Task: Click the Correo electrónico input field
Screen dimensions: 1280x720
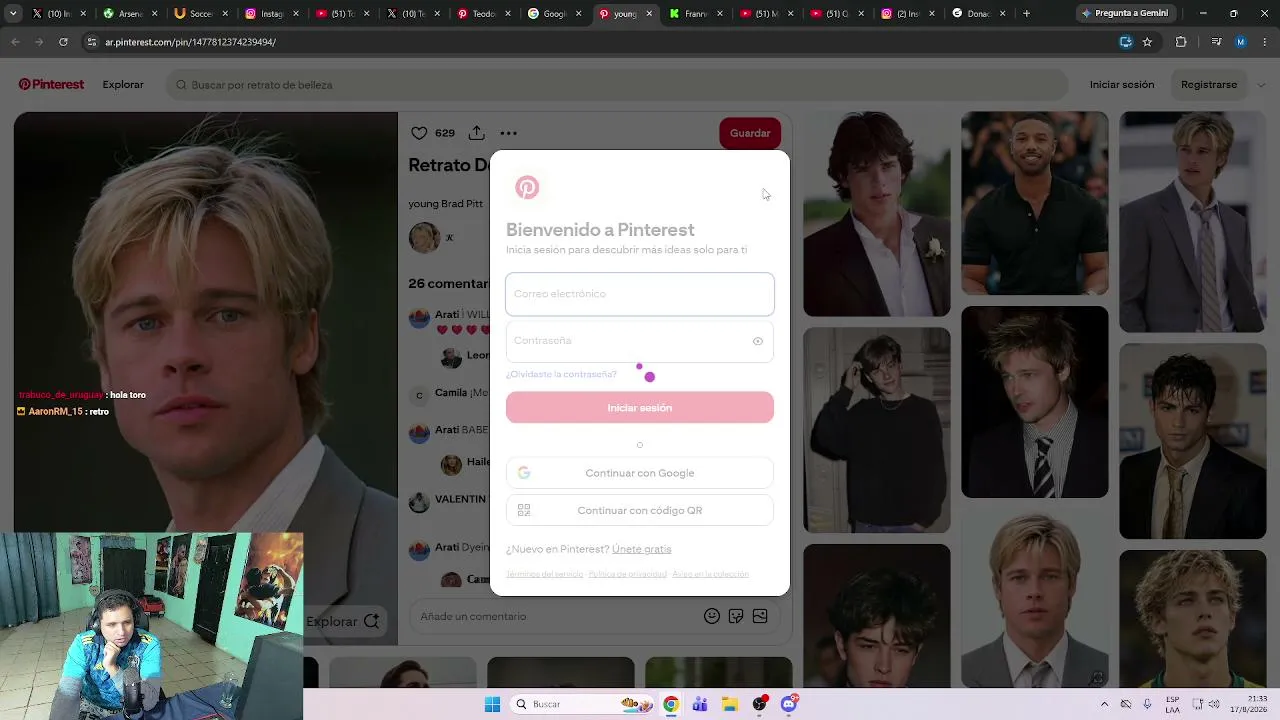Action: 640,294
